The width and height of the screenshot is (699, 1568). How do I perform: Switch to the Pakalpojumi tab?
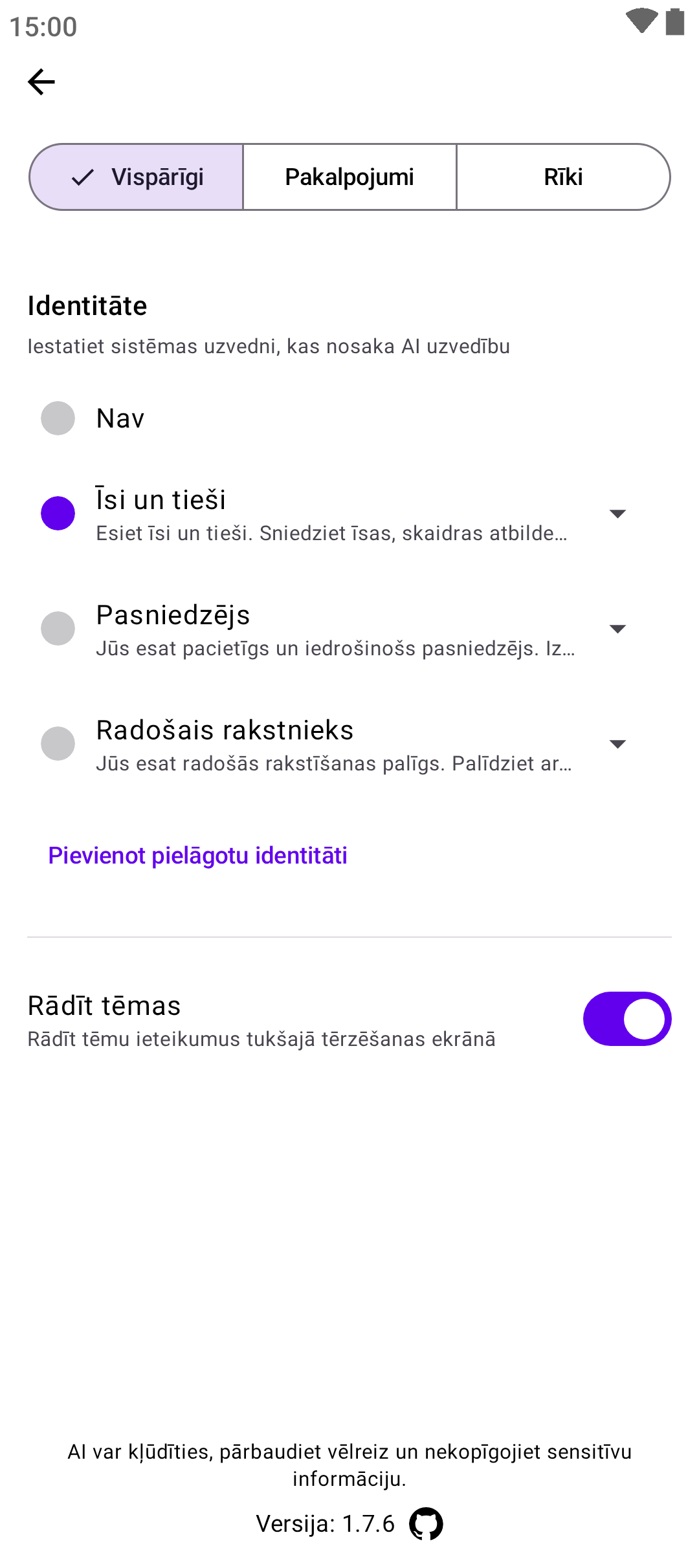click(349, 177)
